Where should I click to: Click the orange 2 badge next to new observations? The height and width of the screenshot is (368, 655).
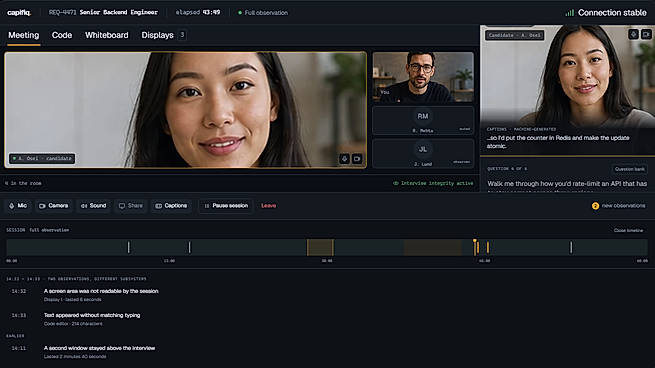595,206
